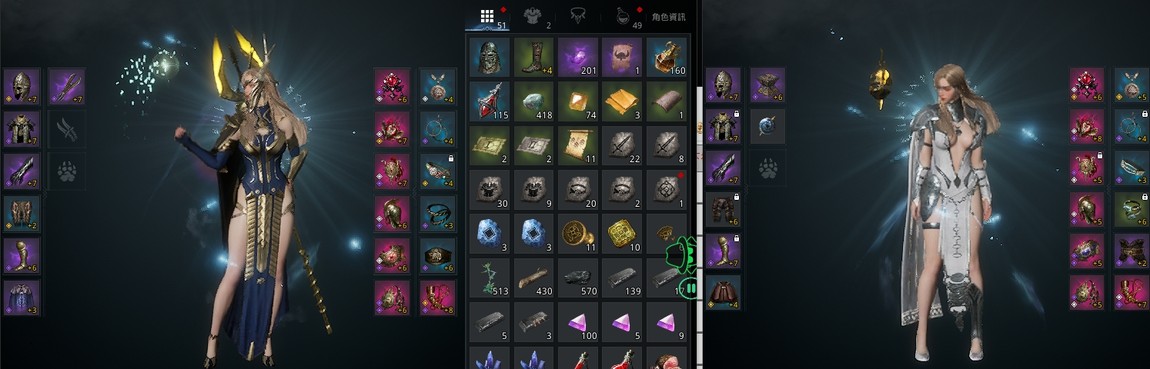Open the 角色資訊 character info panel
This screenshot has width=1150, height=369.
tap(668, 17)
